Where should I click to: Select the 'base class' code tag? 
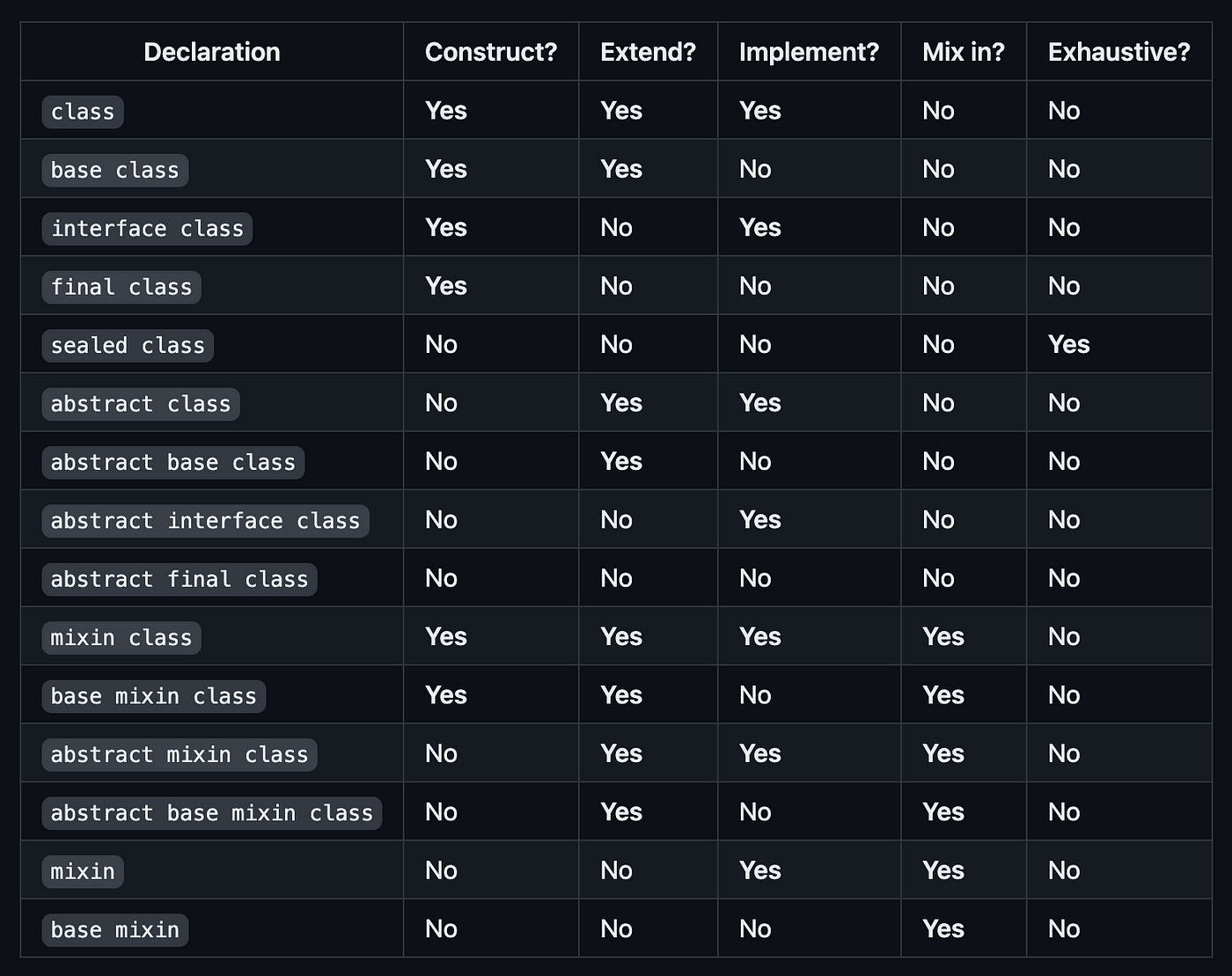point(115,170)
